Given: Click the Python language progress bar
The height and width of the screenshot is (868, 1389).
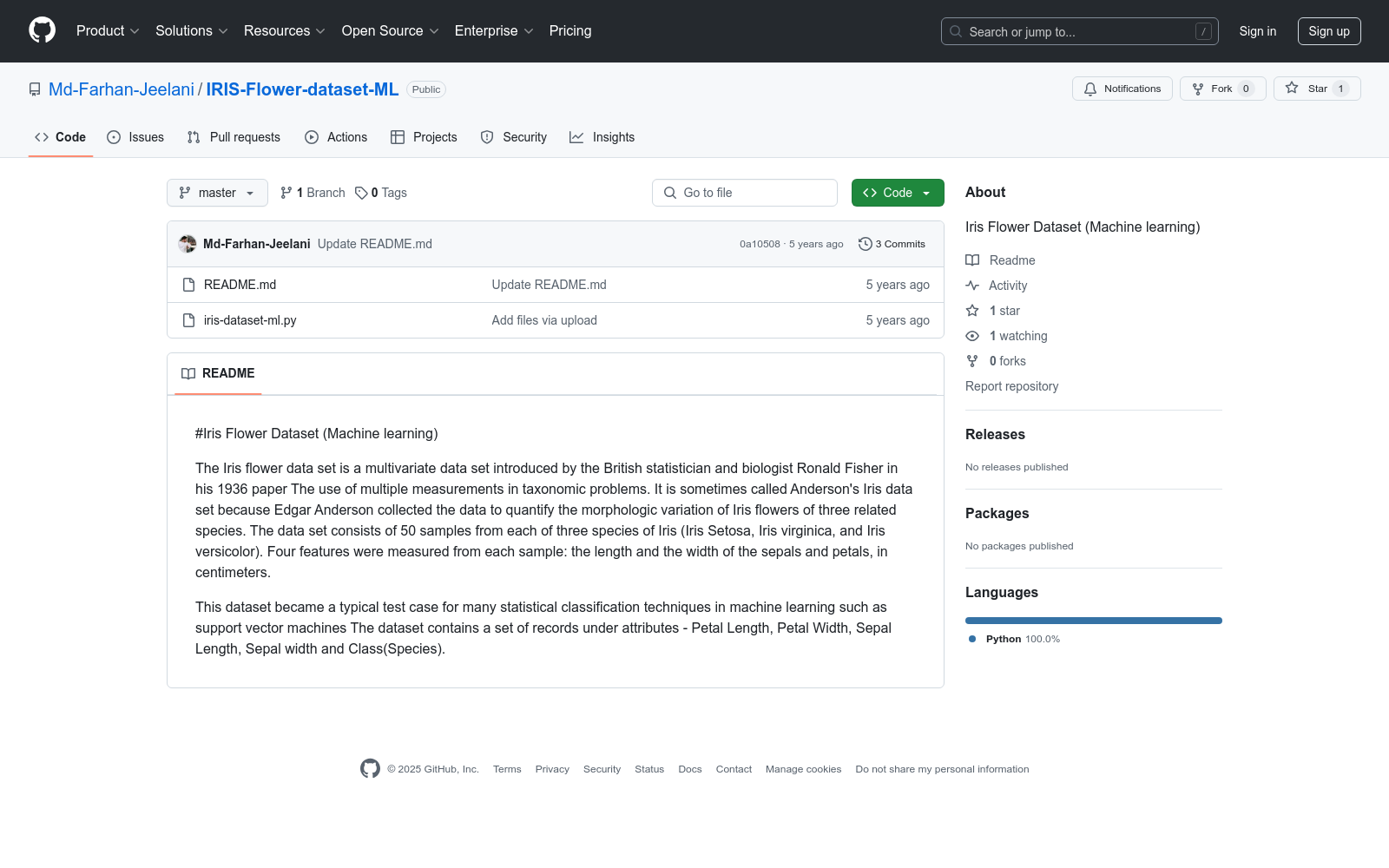Looking at the screenshot, I should click(x=1094, y=621).
